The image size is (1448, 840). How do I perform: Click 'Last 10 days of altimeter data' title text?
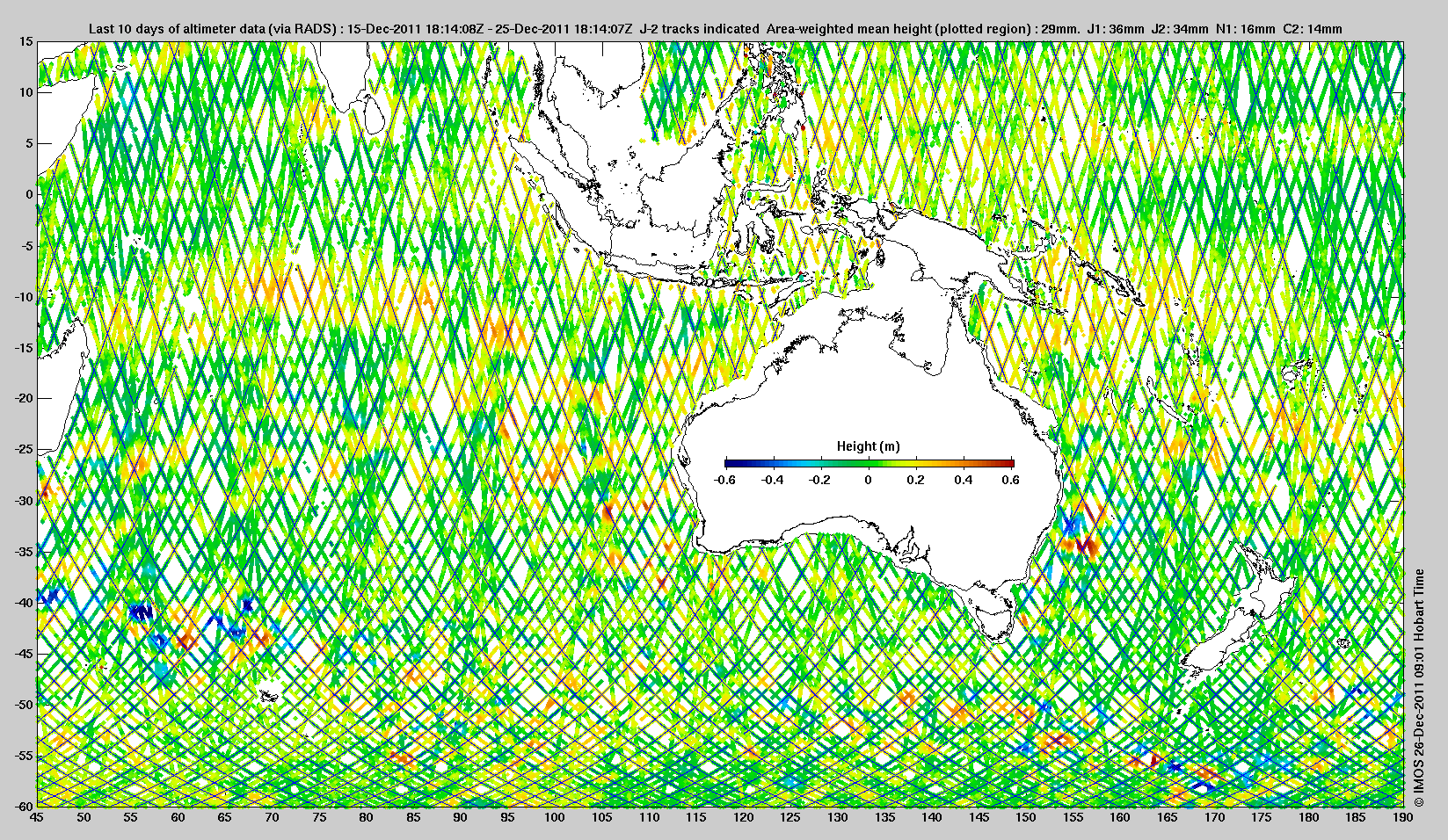178,29
